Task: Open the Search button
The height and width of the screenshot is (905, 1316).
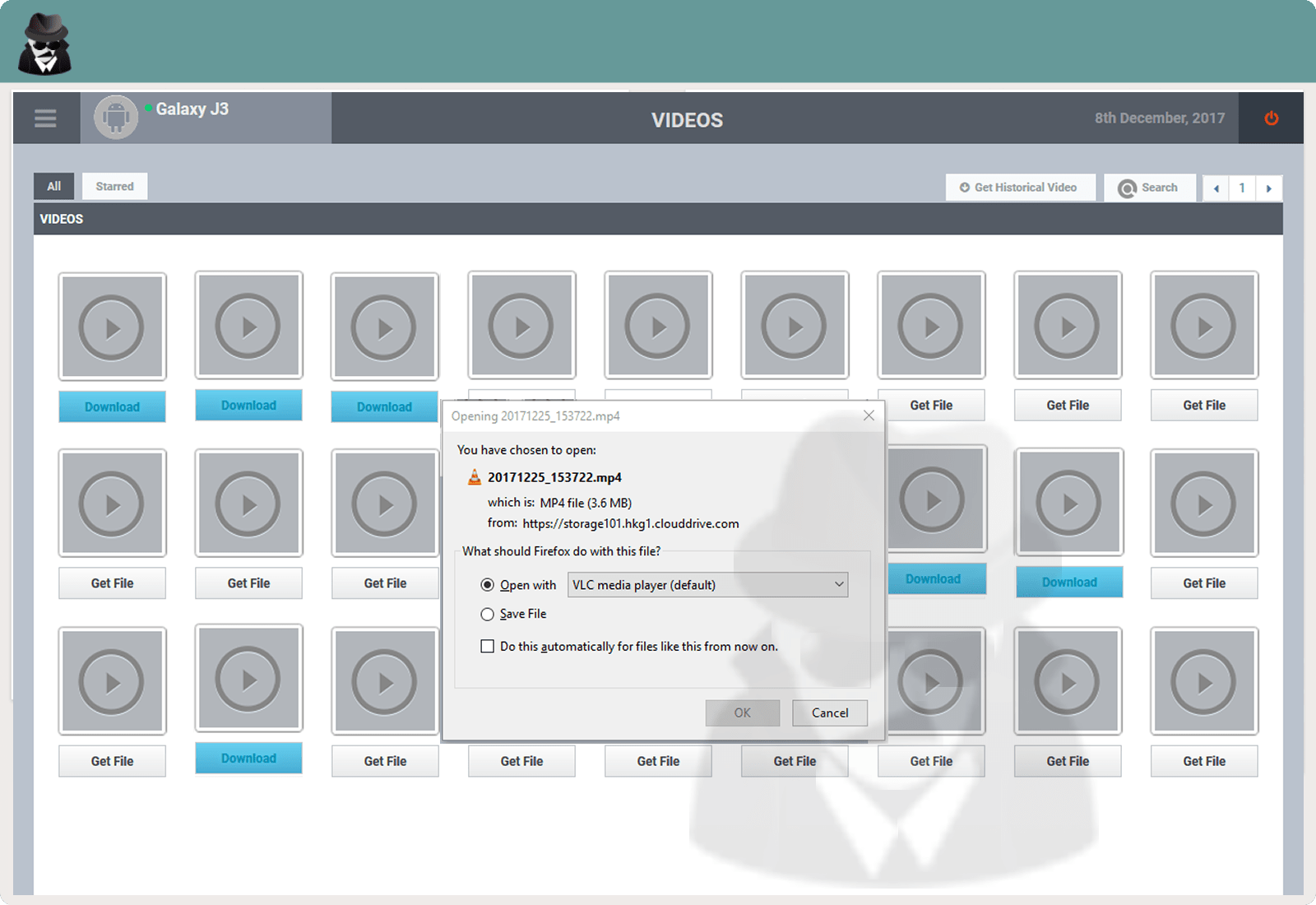Action: 1149,188
